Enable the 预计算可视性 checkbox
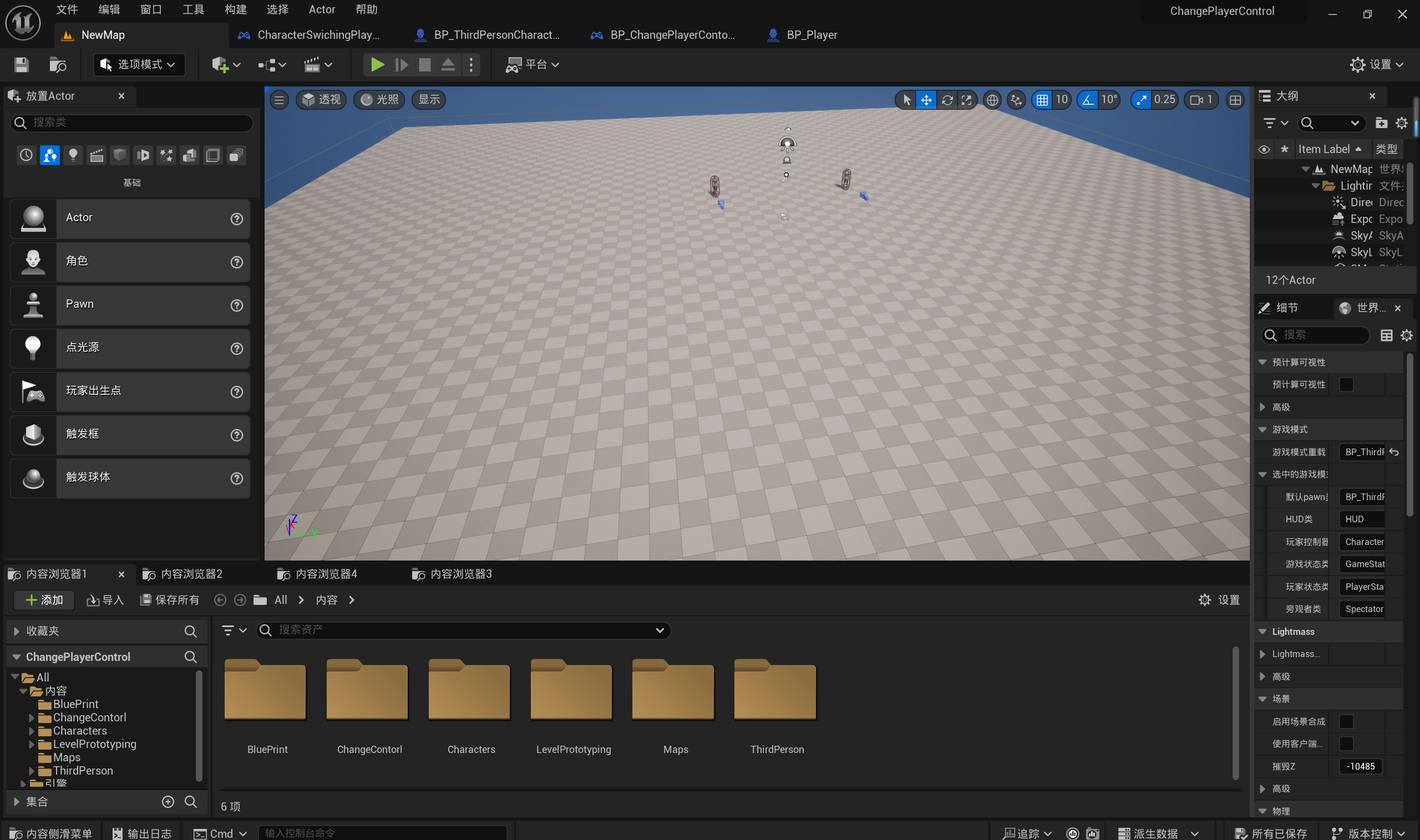The width and height of the screenshot is (1420, 840). click(1346, 384)
